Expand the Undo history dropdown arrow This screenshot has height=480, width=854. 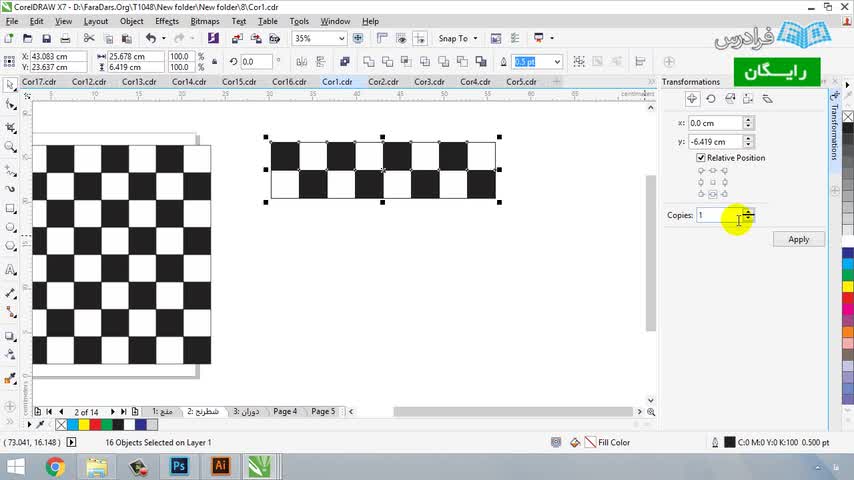coord(163,38)
